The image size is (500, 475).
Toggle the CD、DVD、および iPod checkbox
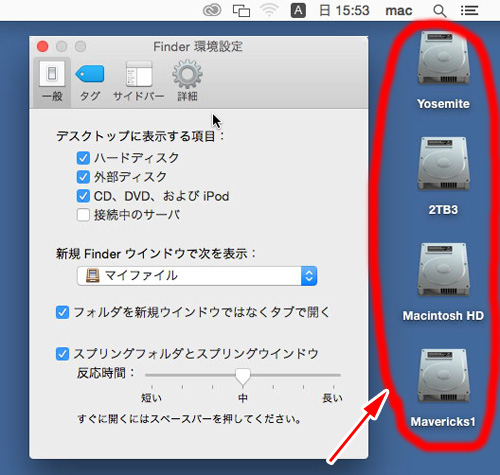click(83, 196)
